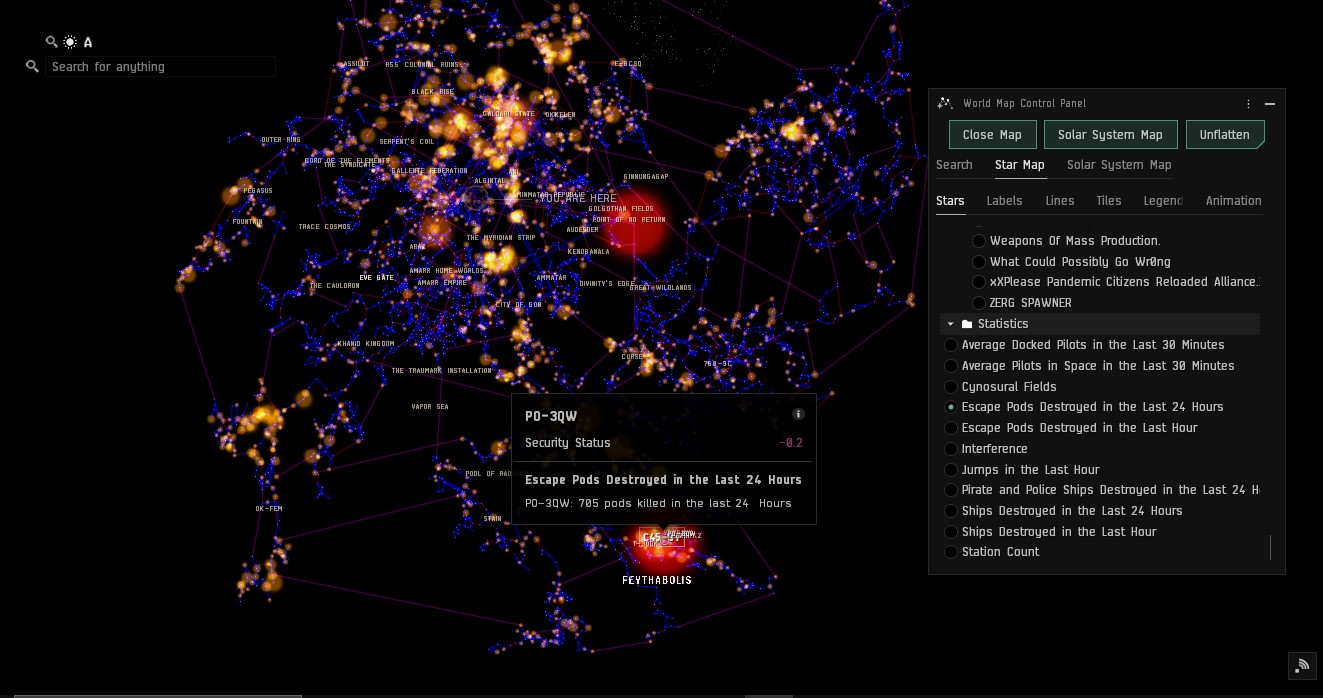Collapse the Statistics folder arrow
The image size is (1323, 698).
point(951,324)
